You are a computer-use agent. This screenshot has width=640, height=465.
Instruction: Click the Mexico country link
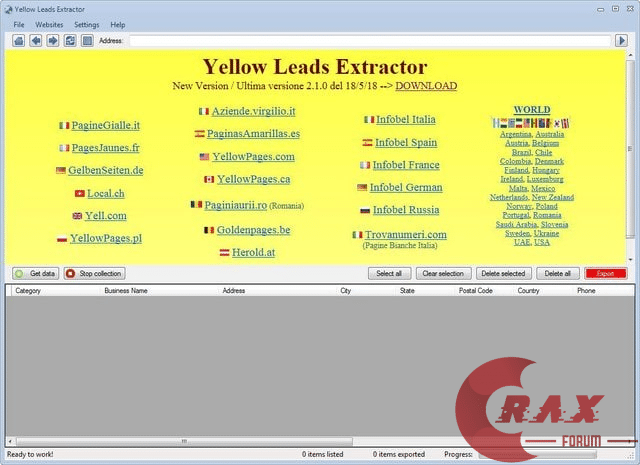543,188
